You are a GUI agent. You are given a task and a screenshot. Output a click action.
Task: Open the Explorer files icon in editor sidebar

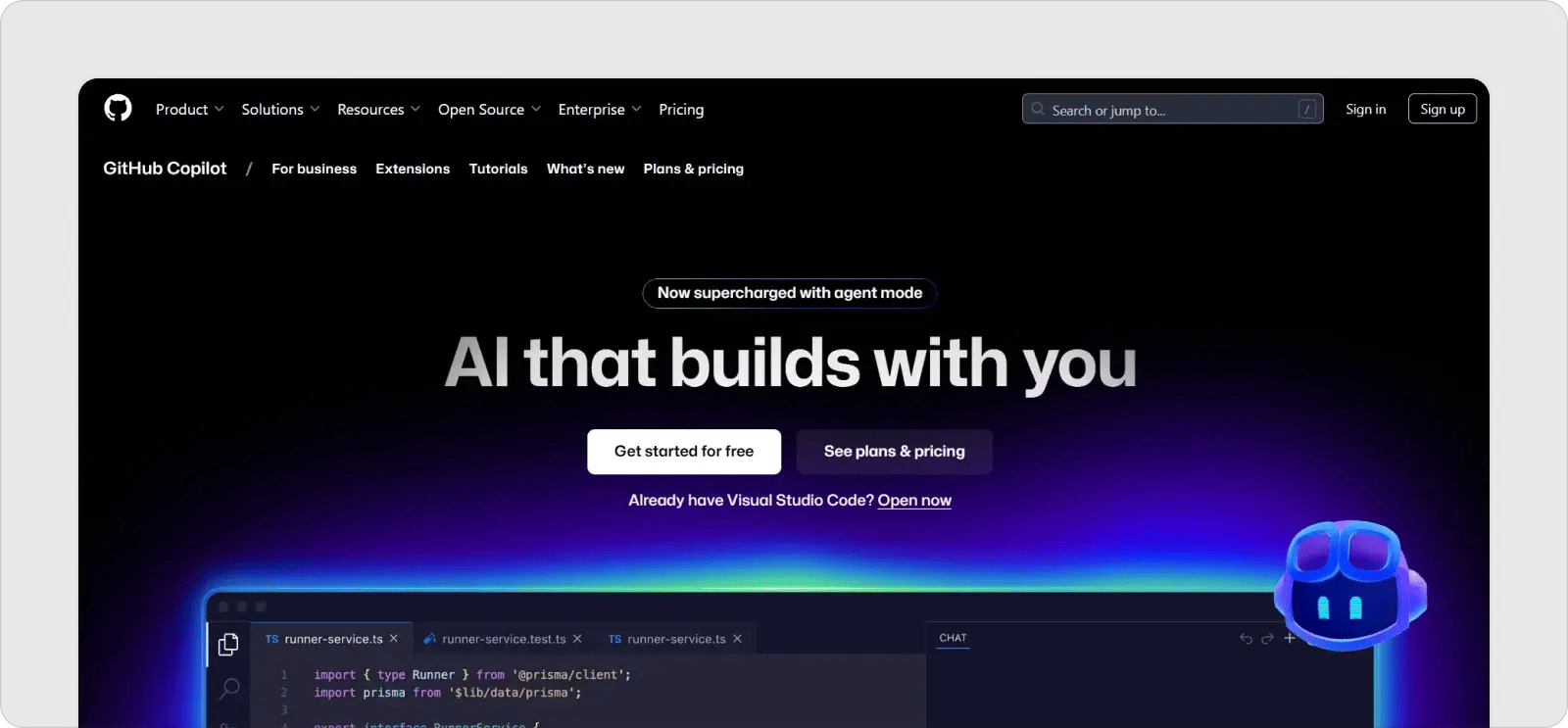[x=228, y=644]
